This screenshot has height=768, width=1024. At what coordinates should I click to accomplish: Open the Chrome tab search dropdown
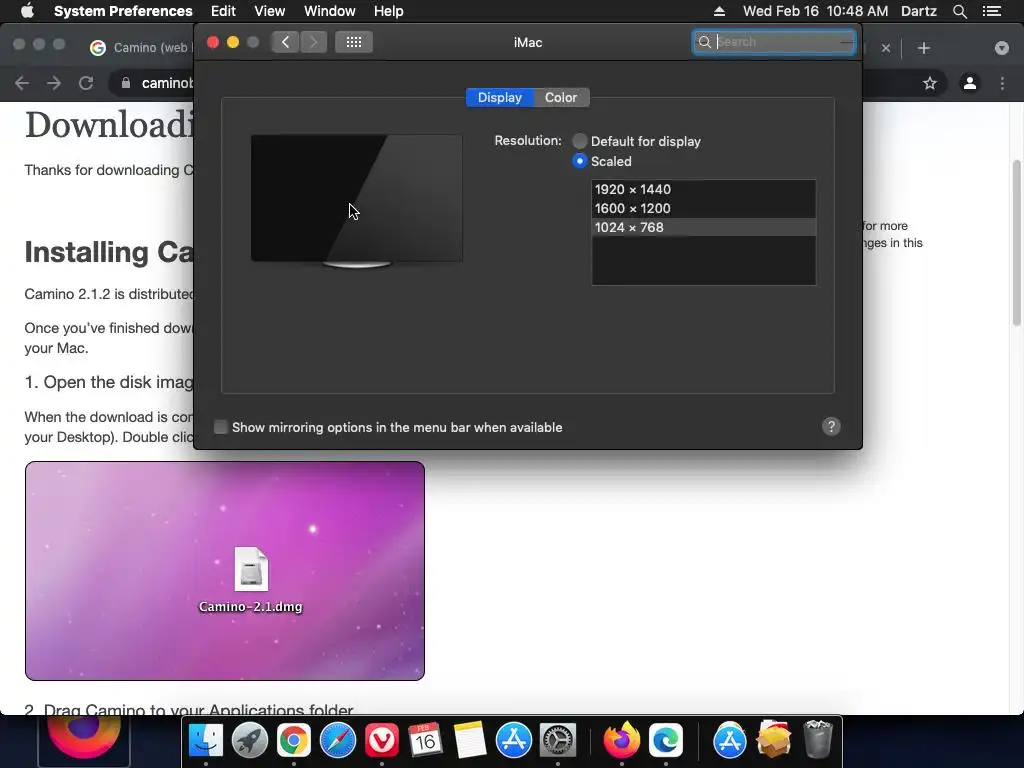pos(1001,48)
